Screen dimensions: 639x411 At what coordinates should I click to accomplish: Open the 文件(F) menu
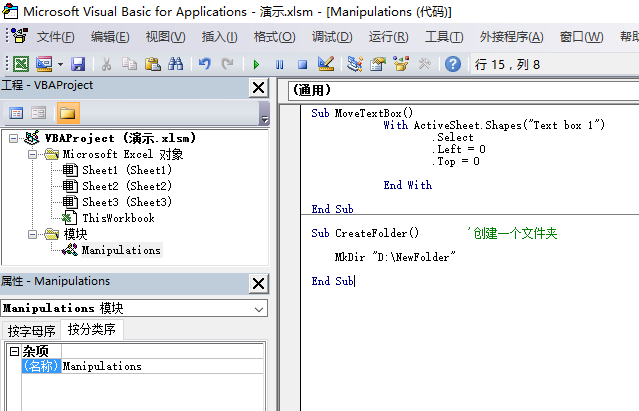(x=55, y=37)
